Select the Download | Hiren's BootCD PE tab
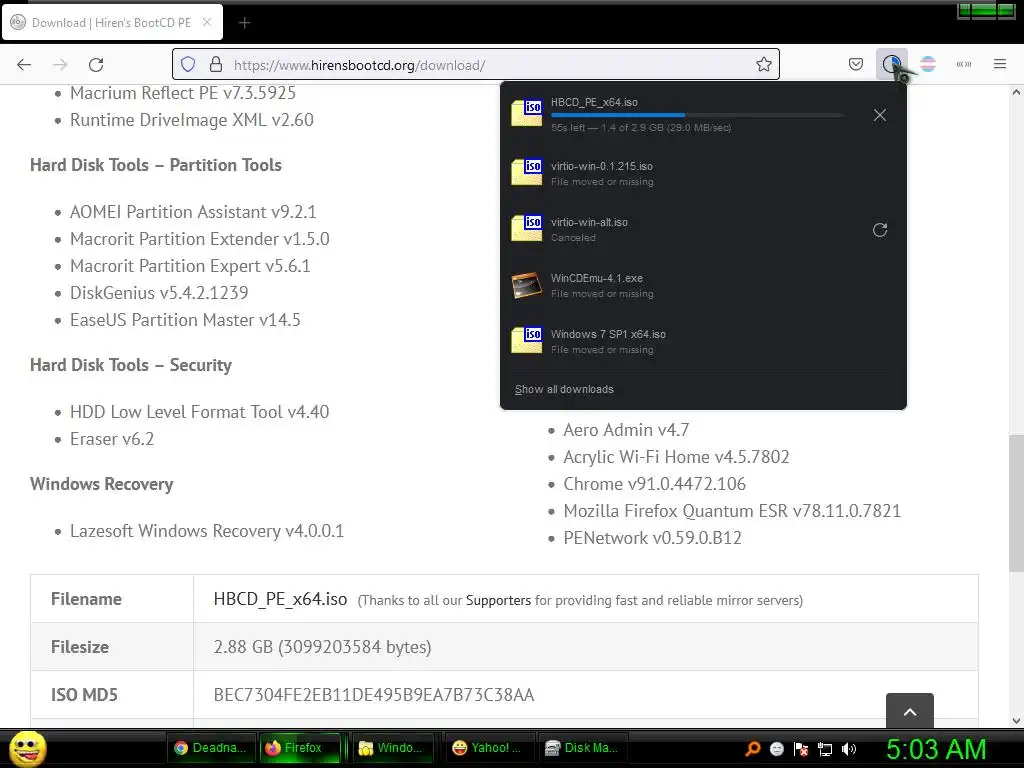Viewport: 1024px width, 768px height. coord(112,23)
